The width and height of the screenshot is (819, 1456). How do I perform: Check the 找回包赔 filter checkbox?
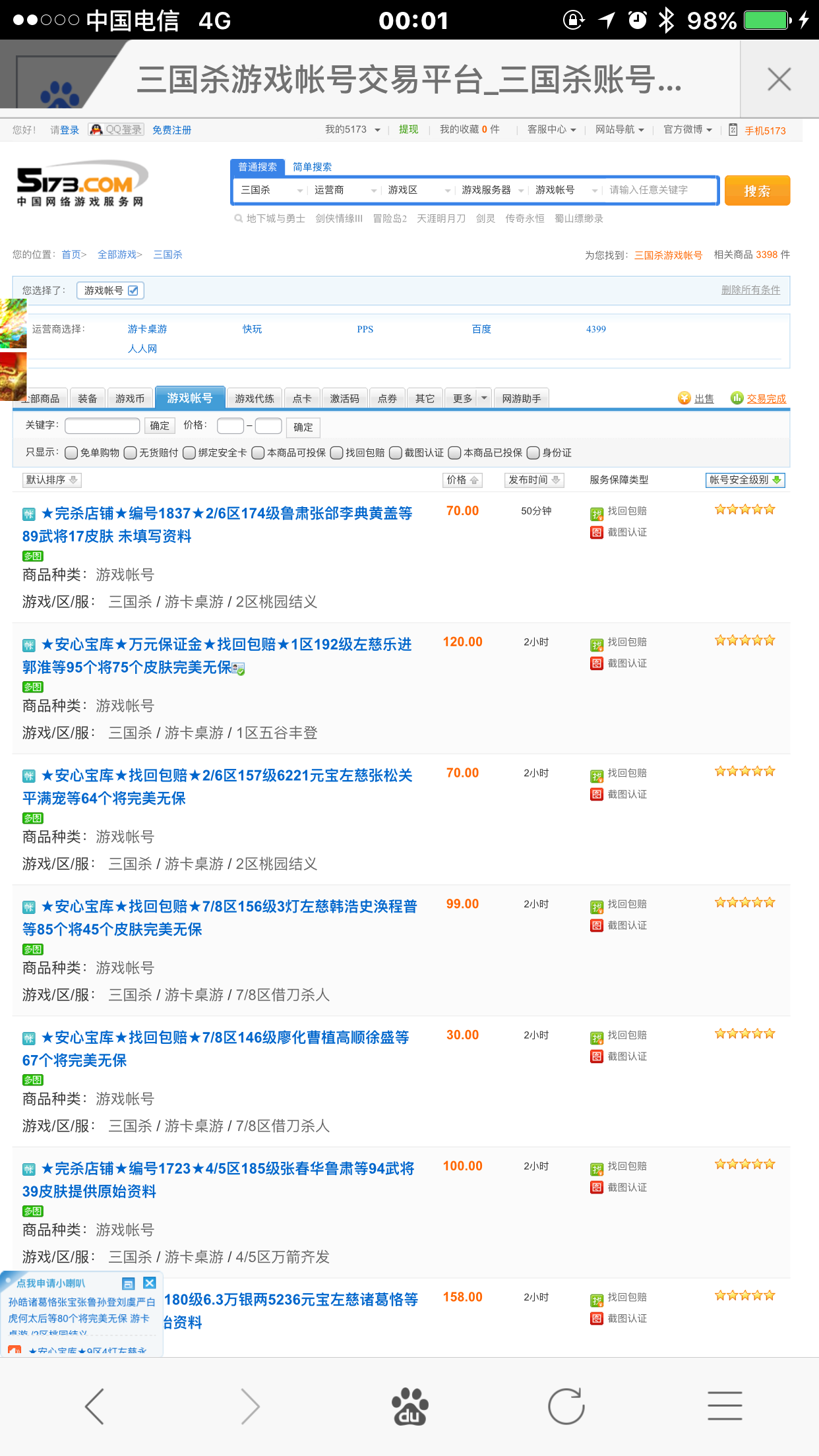tap(336, 452)
